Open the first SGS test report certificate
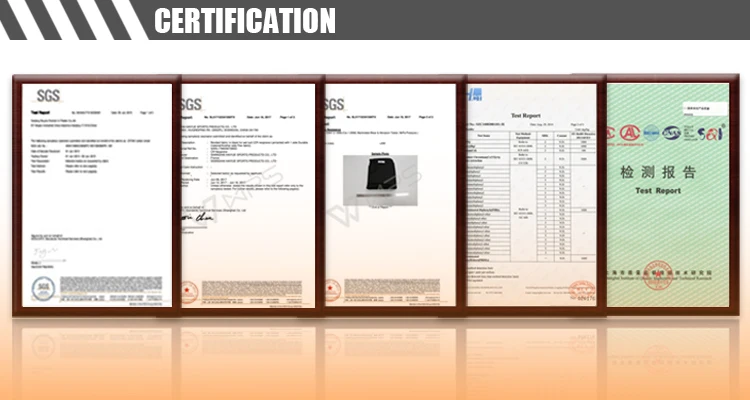Image resolution: width=750 pixels, height=400 pixels. [98, 190]
